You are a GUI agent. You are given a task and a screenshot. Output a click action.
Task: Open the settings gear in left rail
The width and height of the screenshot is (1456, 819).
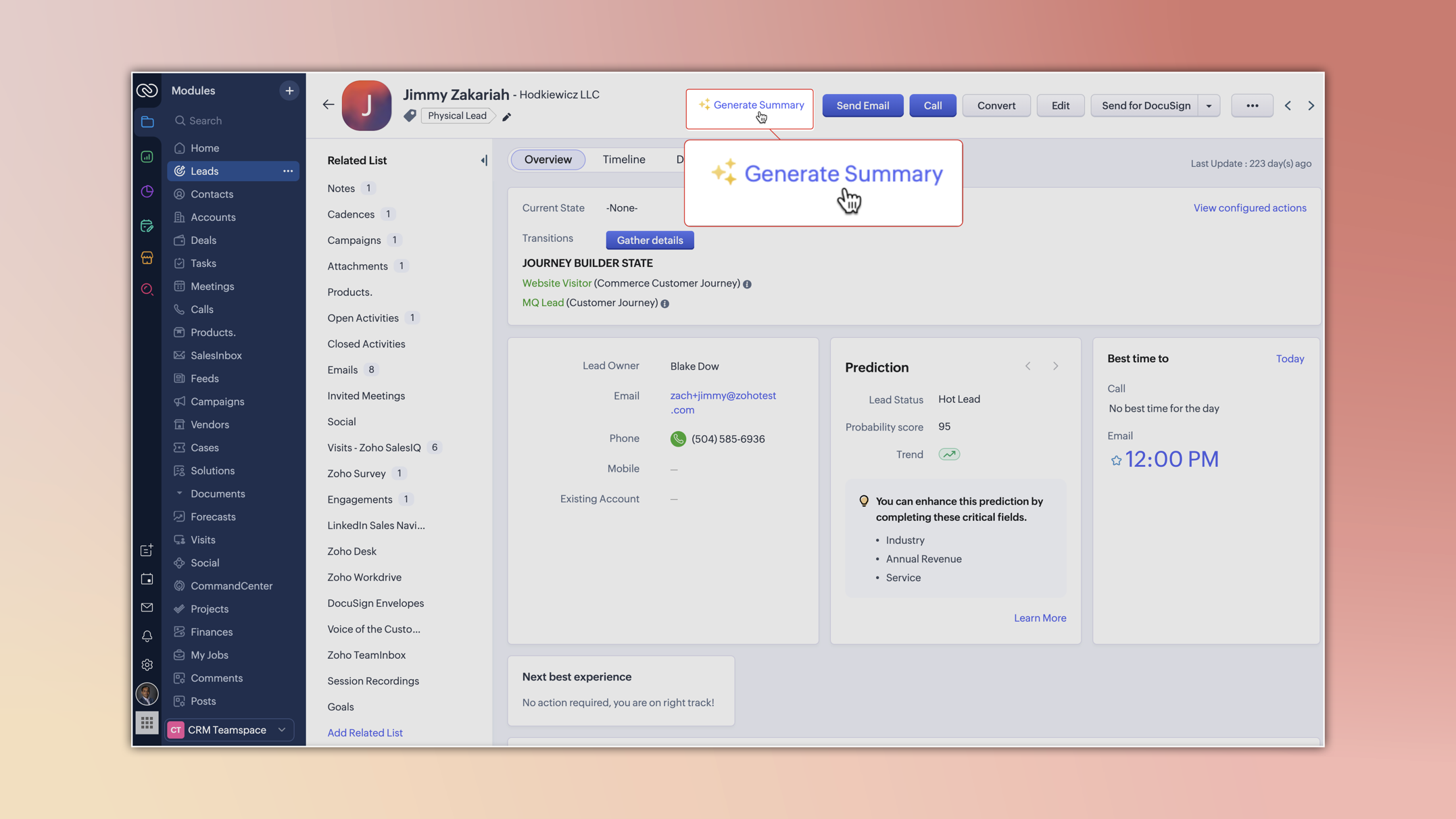coord(147,665)
